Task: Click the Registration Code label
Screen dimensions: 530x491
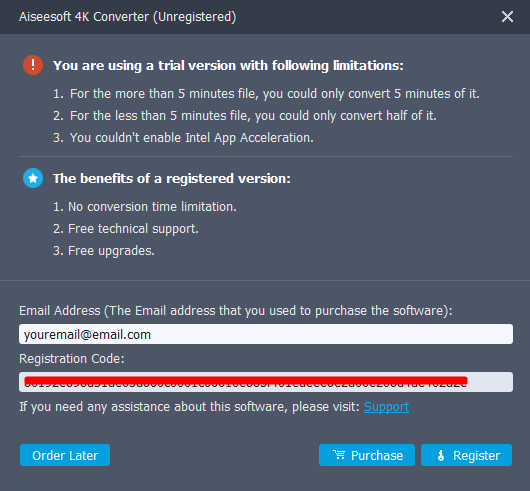Action: coord(72,359)
